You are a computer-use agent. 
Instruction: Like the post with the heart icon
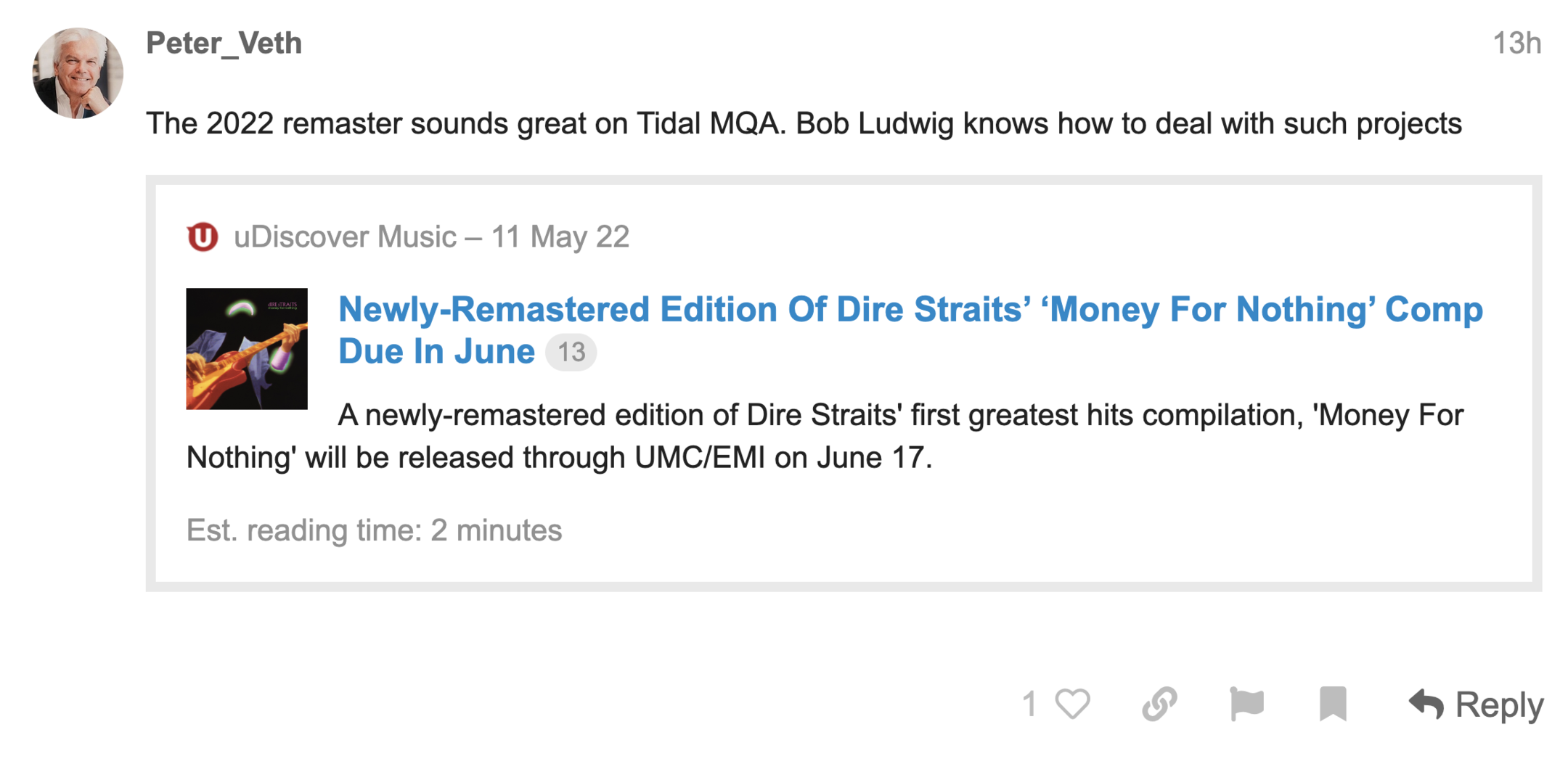pyautogui.click(x=1073, y=704)
